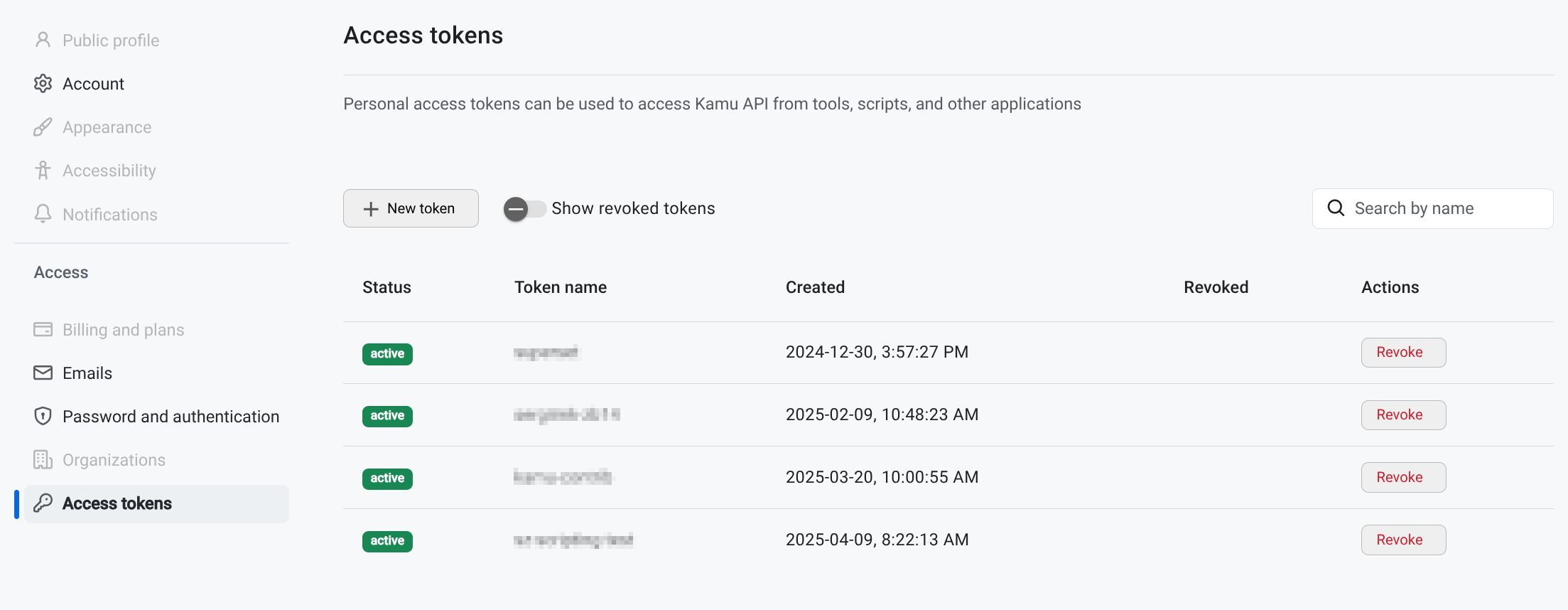Revoke the token created 2025-03-20

1403,477
